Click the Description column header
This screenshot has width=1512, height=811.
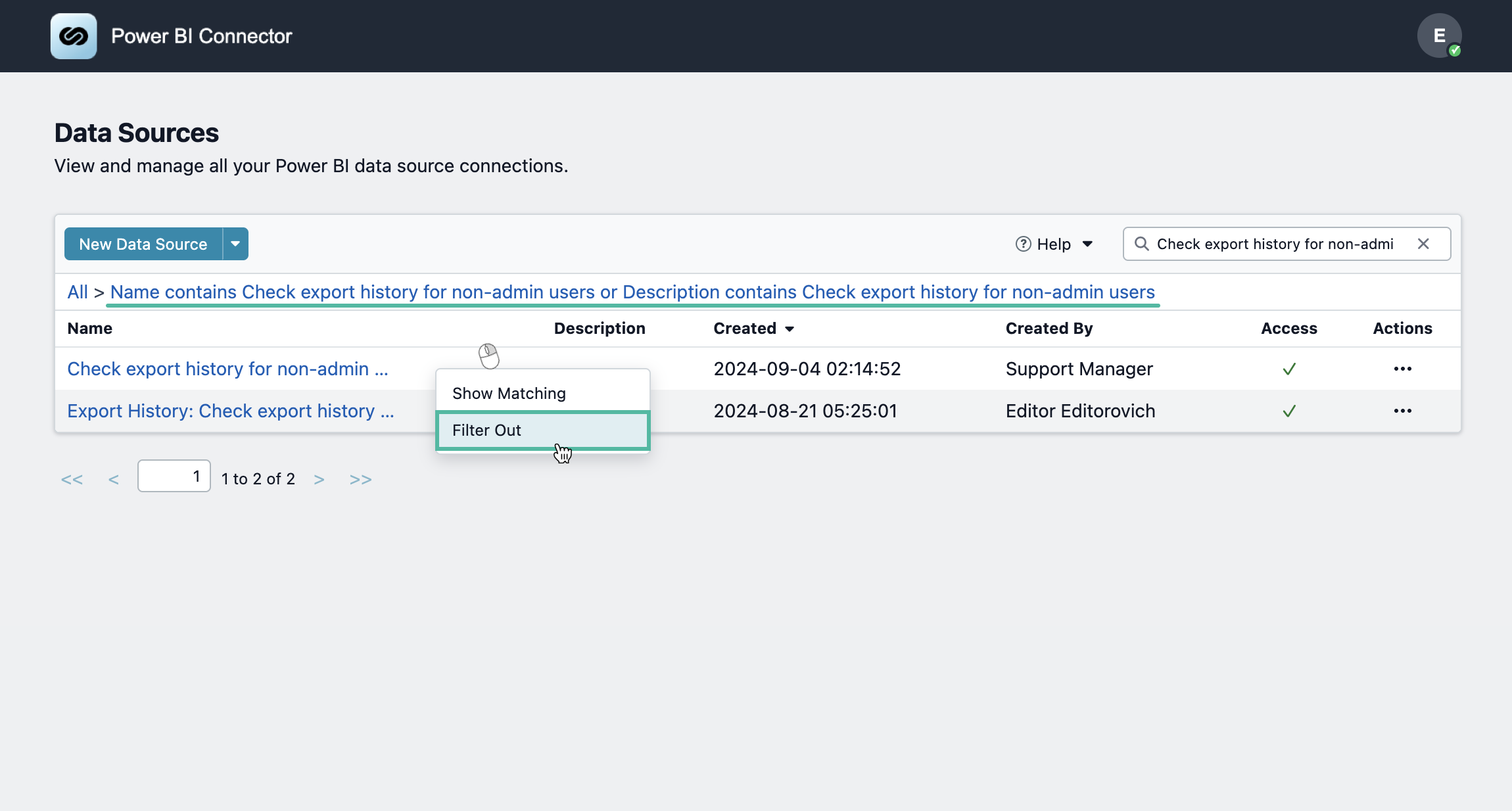point(600,328)
